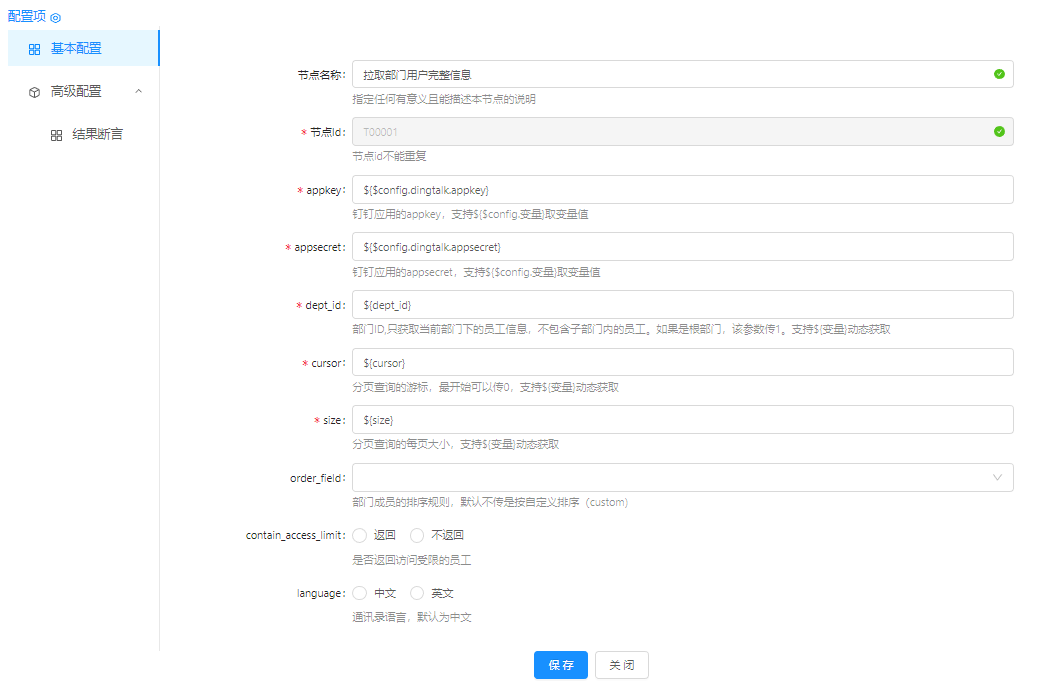The height and width of the screenshot is (690, 1058).
Task: Collapse the 高级配置 menu chevron
Action: pos(139,92)
